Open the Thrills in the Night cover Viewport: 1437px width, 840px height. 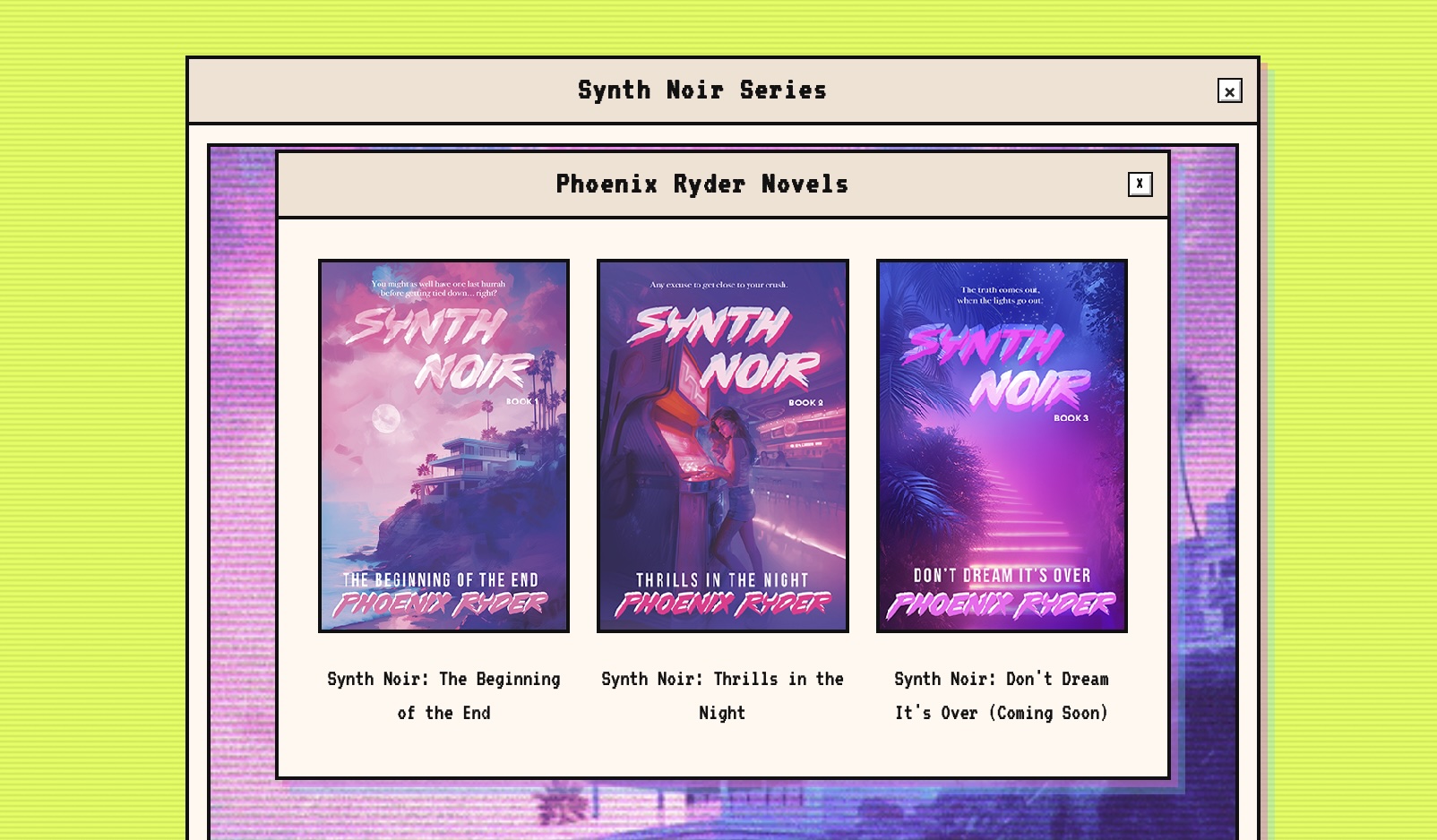[722, 446]
